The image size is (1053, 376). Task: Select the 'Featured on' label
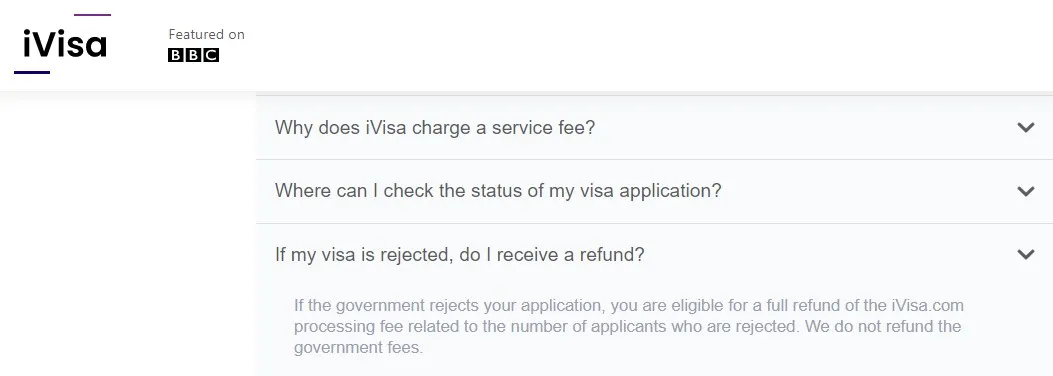206,34
